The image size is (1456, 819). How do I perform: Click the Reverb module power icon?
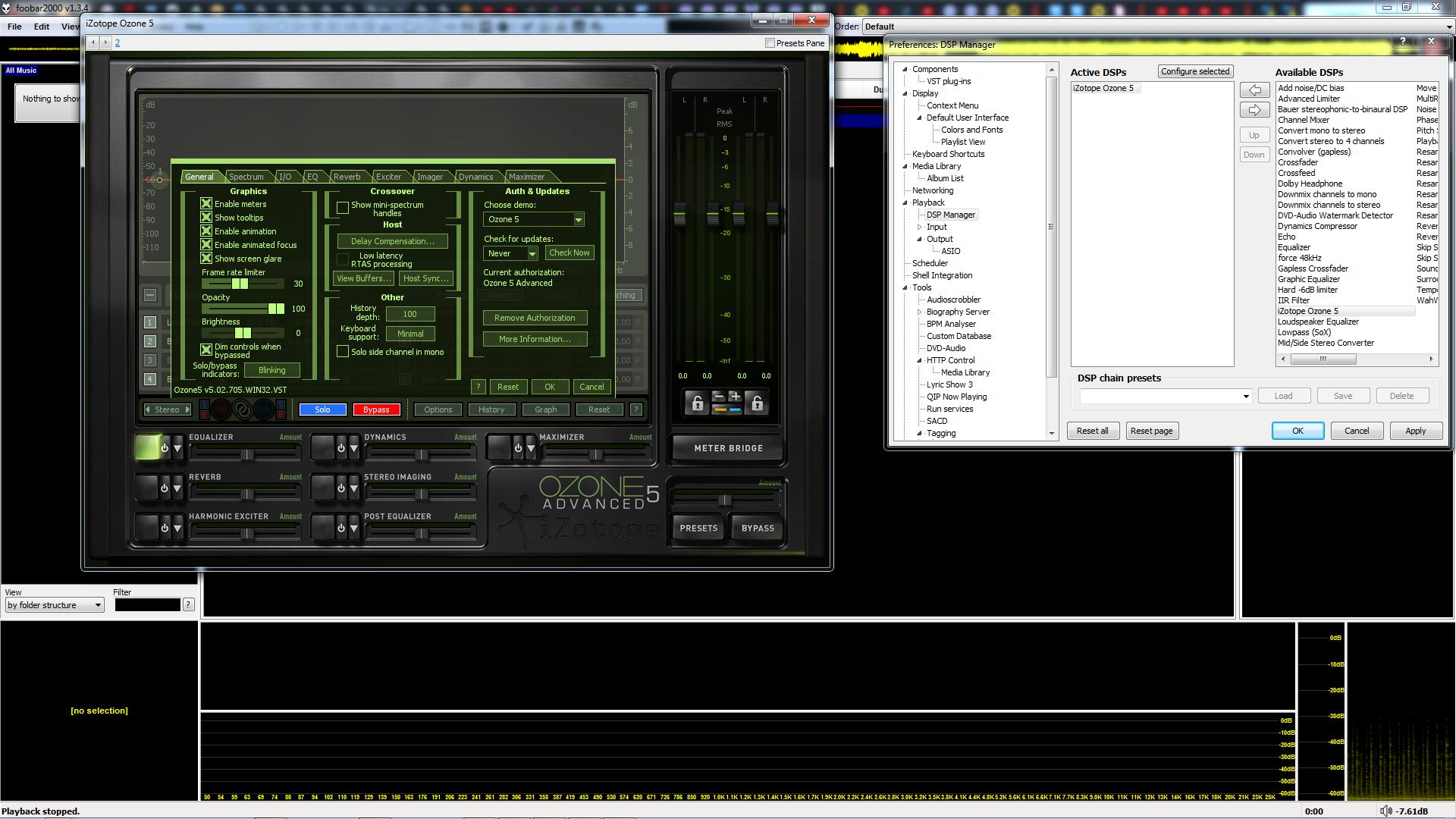[164, 488]
